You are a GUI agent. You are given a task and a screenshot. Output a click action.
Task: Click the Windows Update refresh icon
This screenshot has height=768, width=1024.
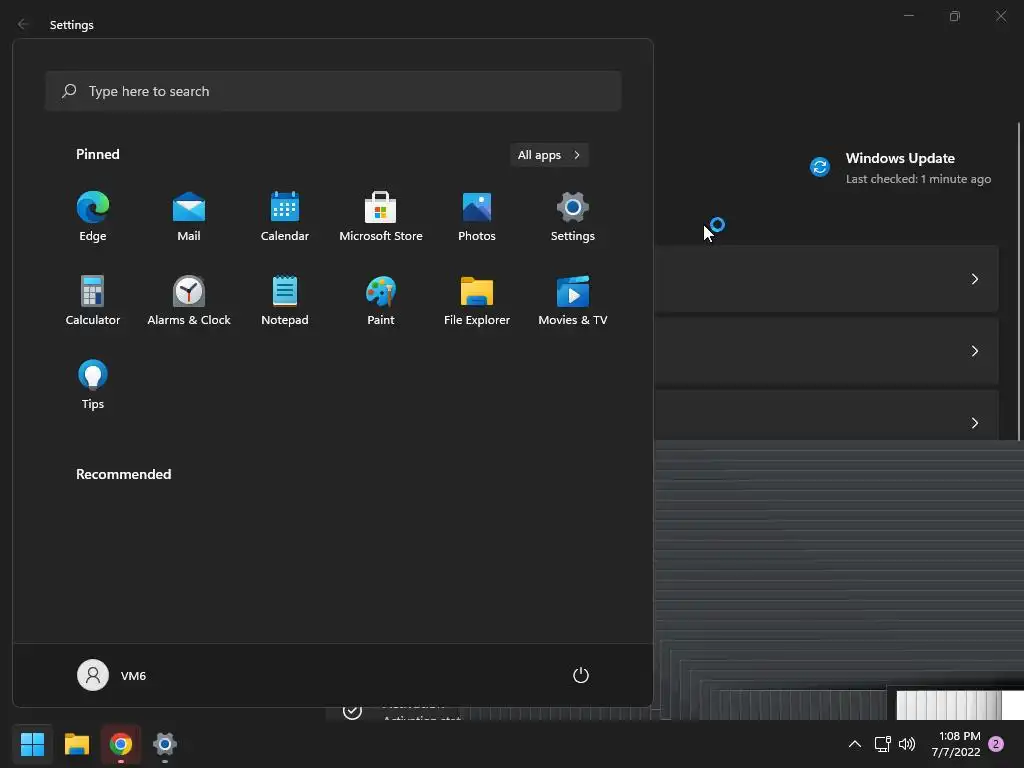coord(820,167)
